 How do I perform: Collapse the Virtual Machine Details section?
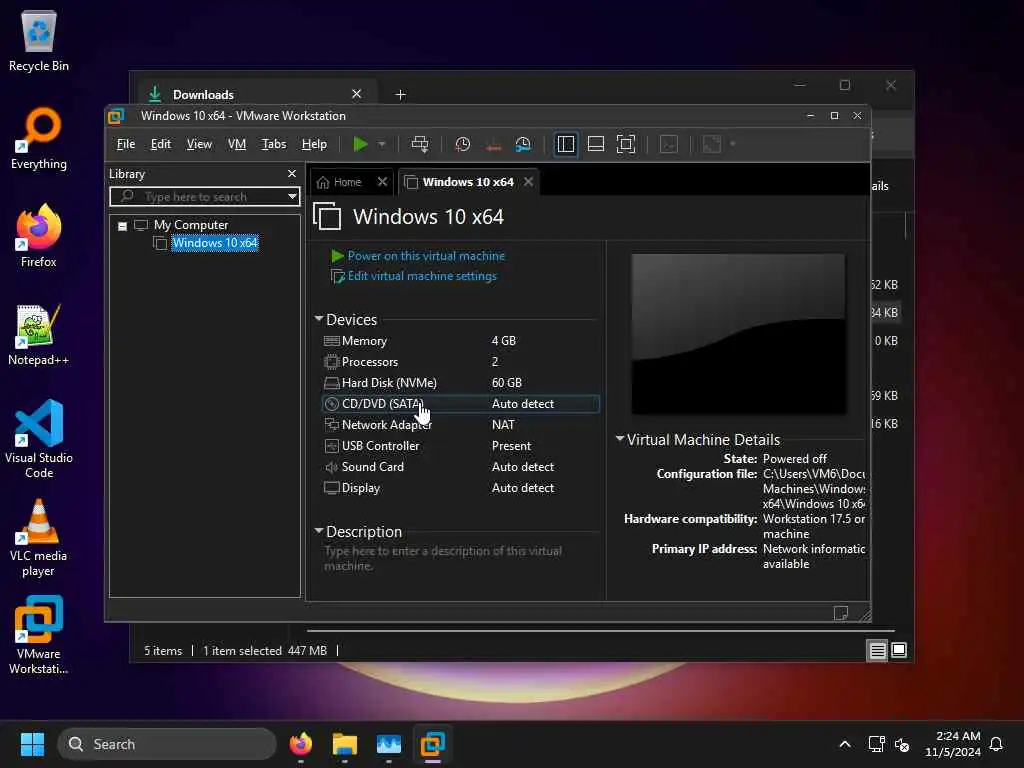pyautogui.click(x=620, y=439)
